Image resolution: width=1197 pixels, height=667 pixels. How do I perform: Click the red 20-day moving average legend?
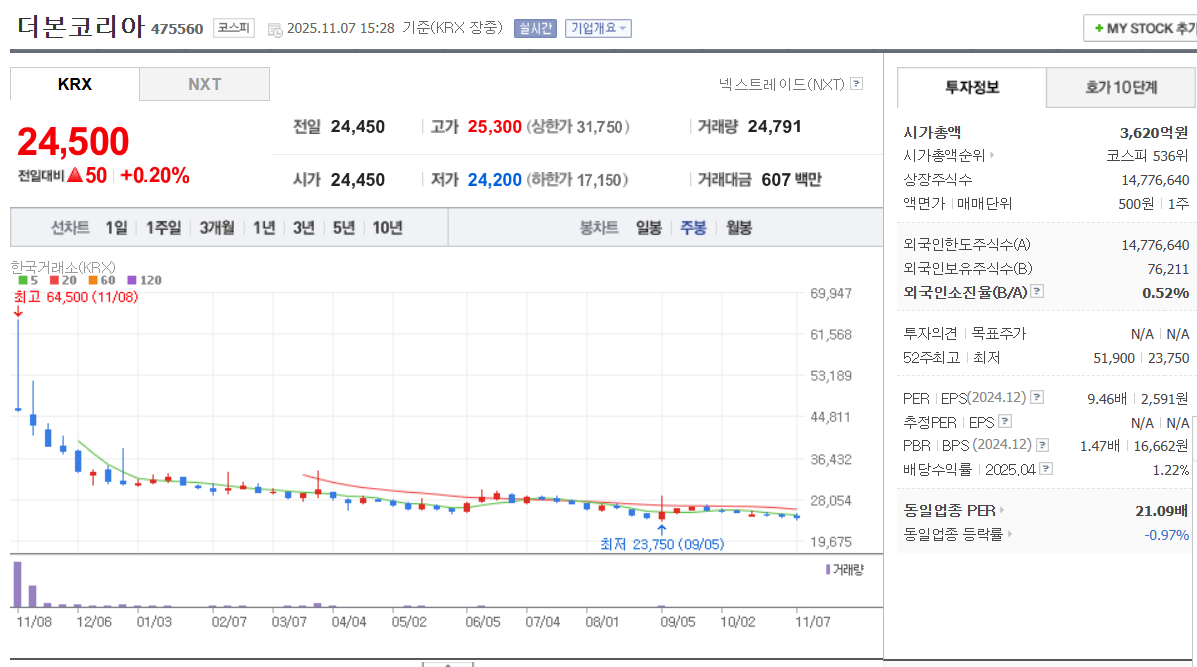click(63, 280)
